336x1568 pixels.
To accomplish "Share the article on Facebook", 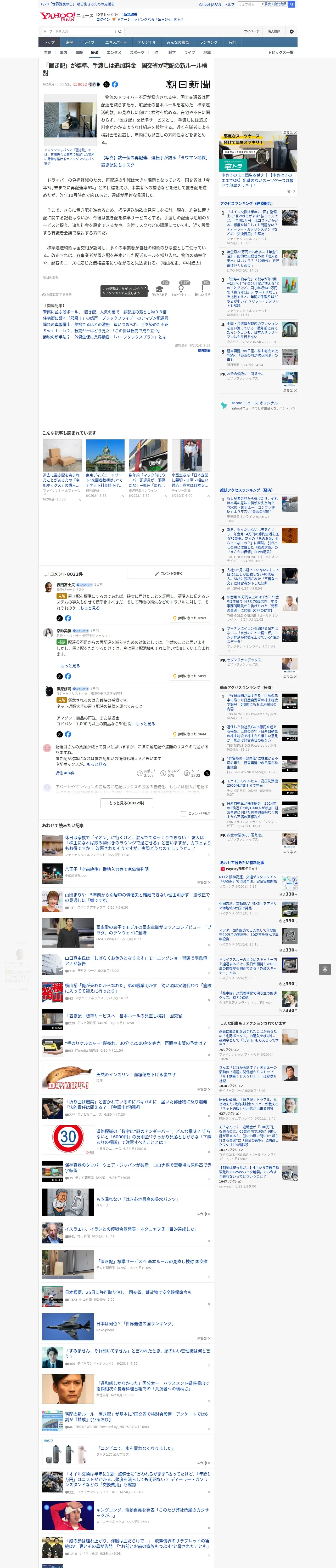I will pyautogui.click(x=115, y=85).
